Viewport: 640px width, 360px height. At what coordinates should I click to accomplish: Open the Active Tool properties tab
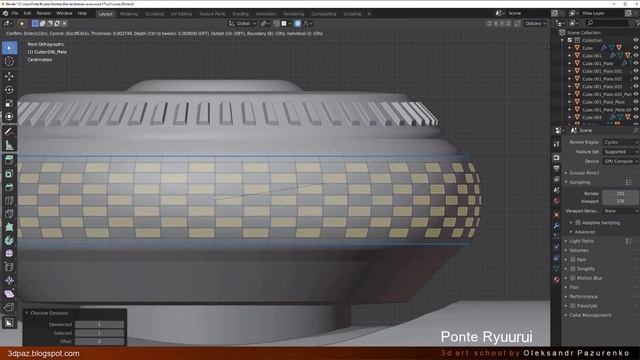pos(556,144)
